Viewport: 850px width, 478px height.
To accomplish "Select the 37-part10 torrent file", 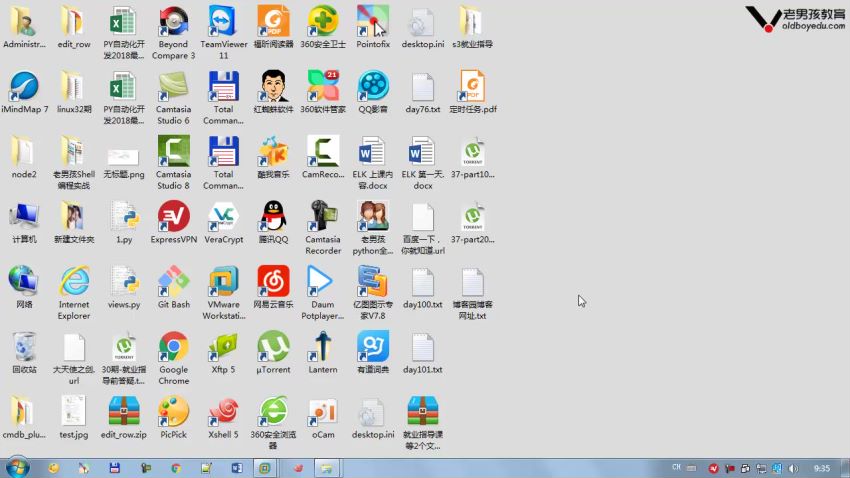I will click(x=473, y=157).
